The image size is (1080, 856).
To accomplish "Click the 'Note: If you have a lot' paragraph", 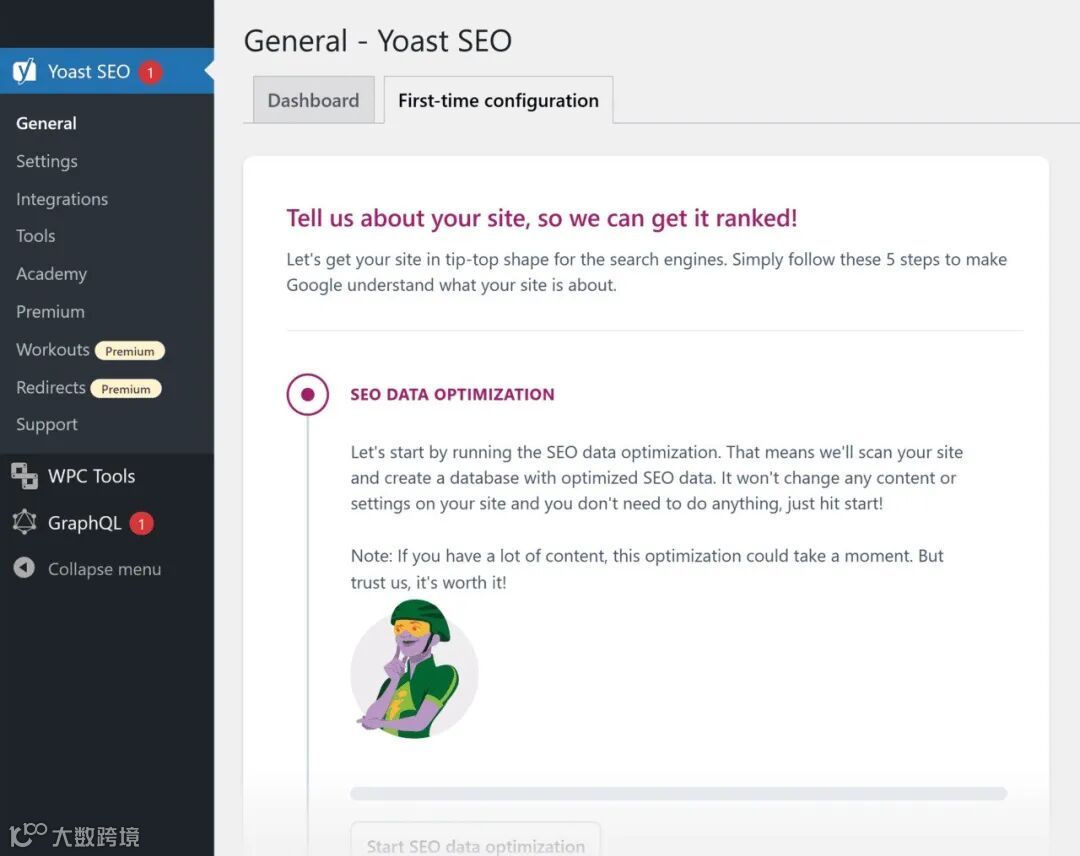I will 647,569.
